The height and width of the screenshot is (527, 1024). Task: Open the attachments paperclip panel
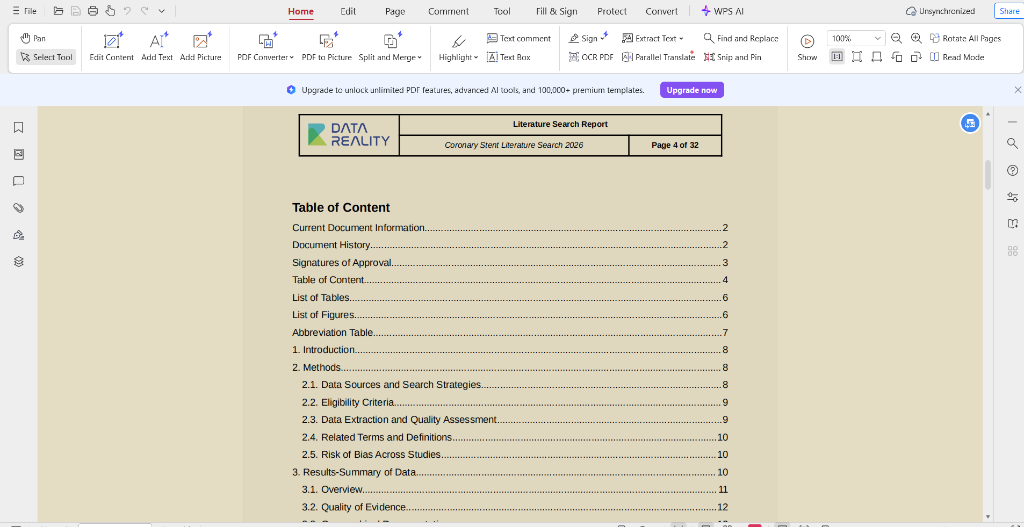19,208
